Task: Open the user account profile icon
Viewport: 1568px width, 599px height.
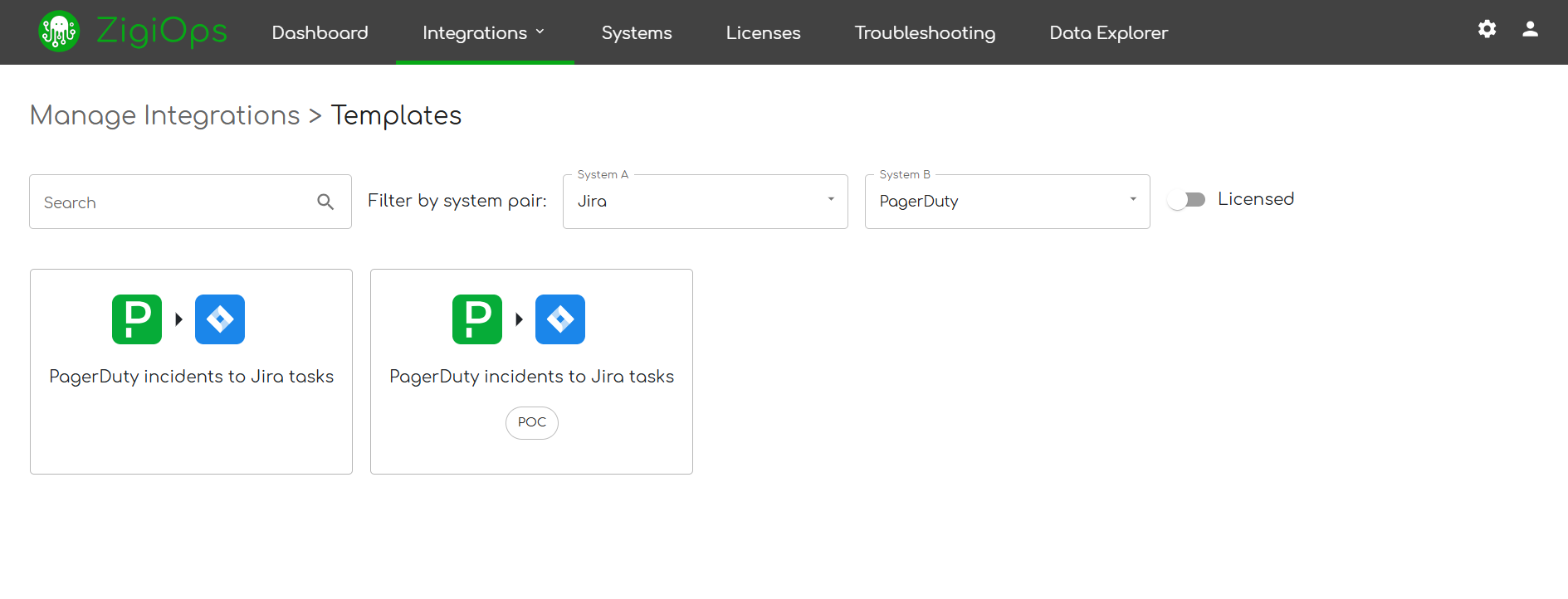Action: 1530,29
